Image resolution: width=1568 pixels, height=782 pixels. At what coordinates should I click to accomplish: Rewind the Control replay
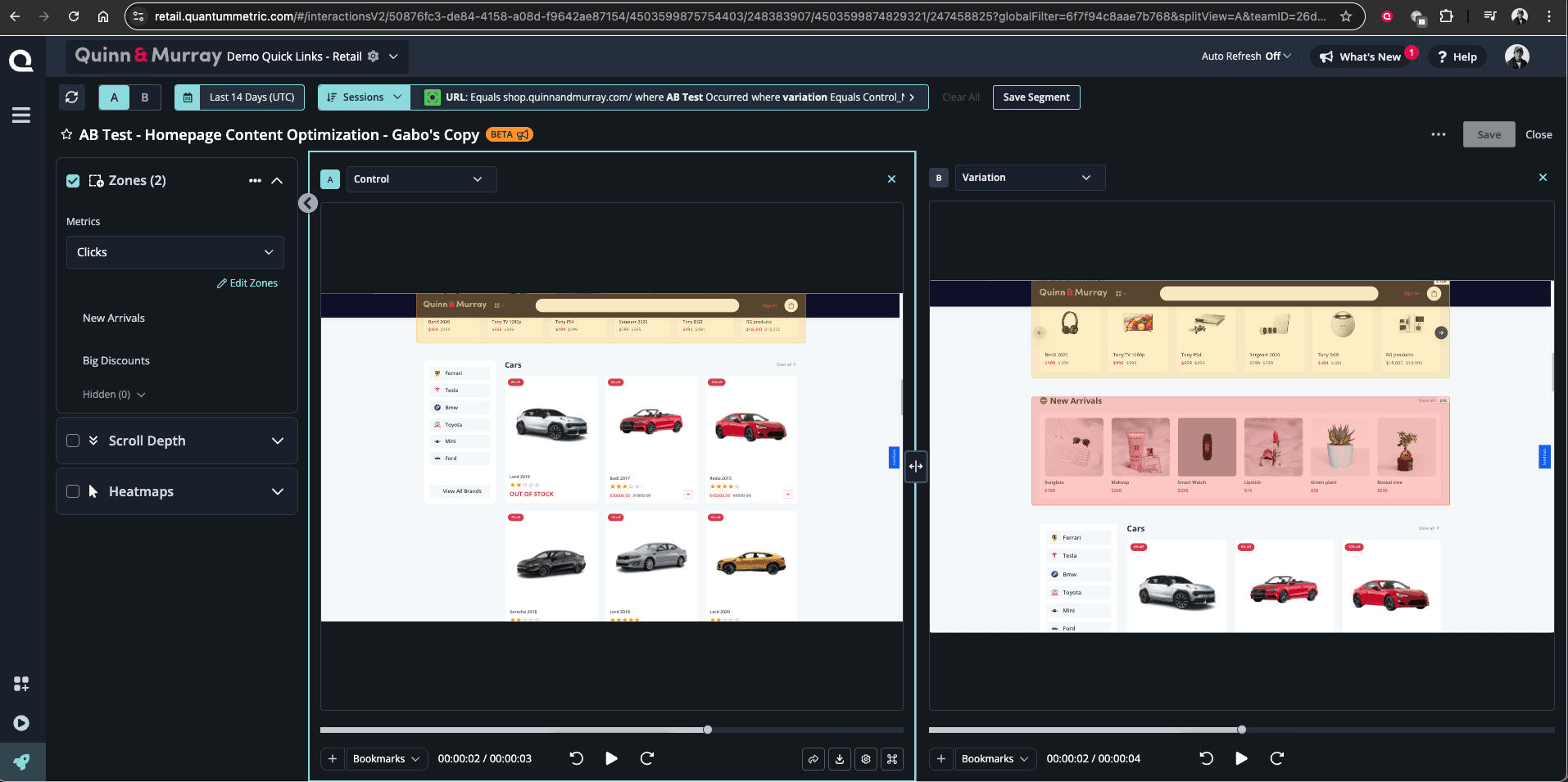point(577,759)
